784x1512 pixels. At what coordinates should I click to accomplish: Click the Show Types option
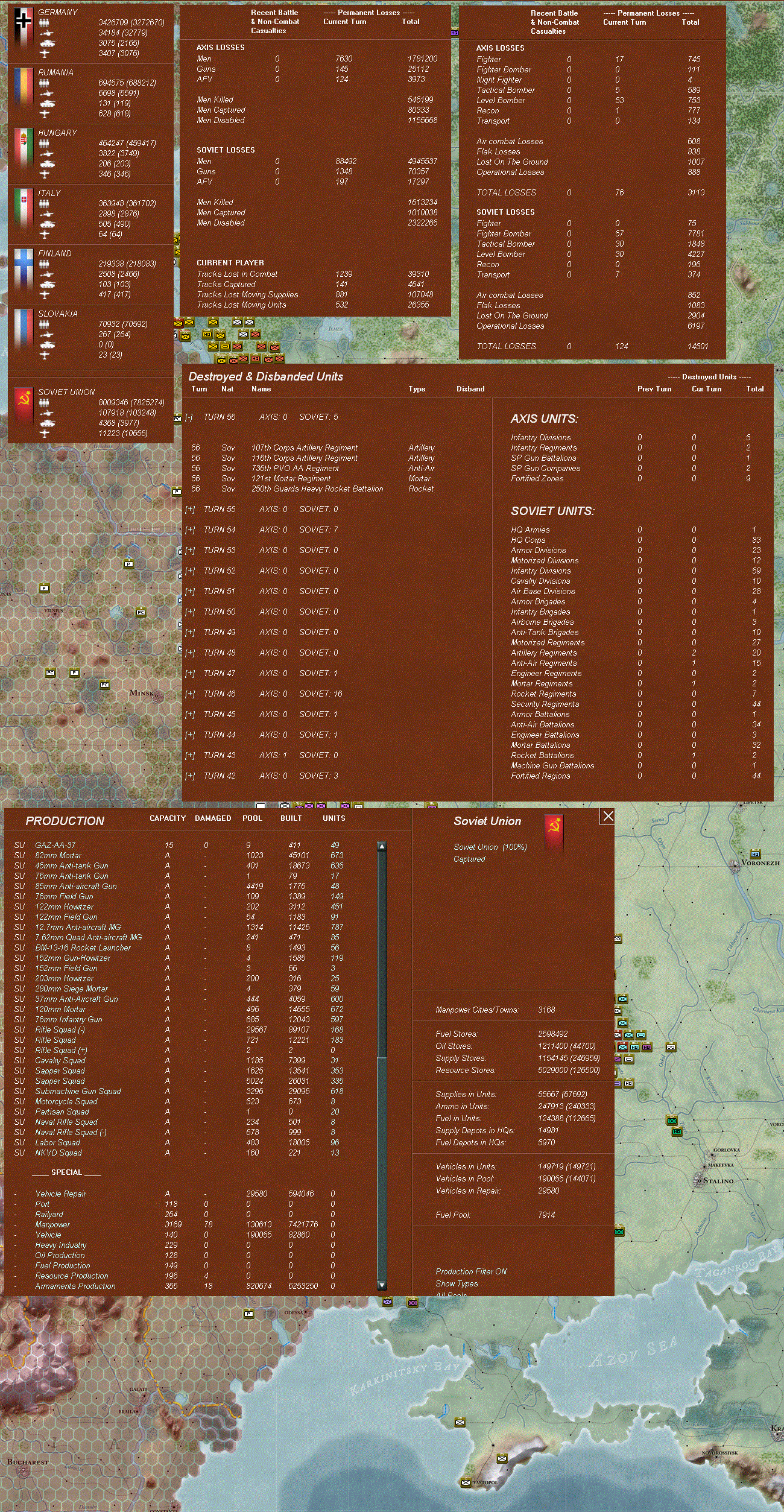(x=457, y=1283)
